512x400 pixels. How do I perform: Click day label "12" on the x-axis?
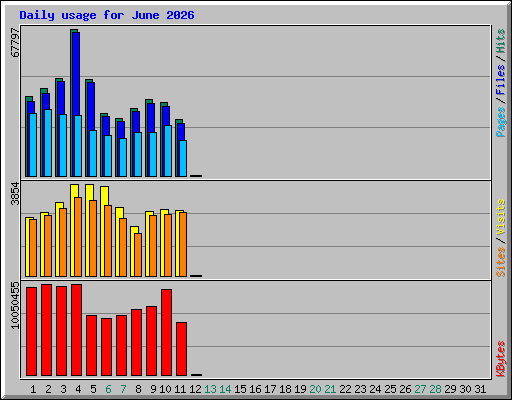point(195,389)
